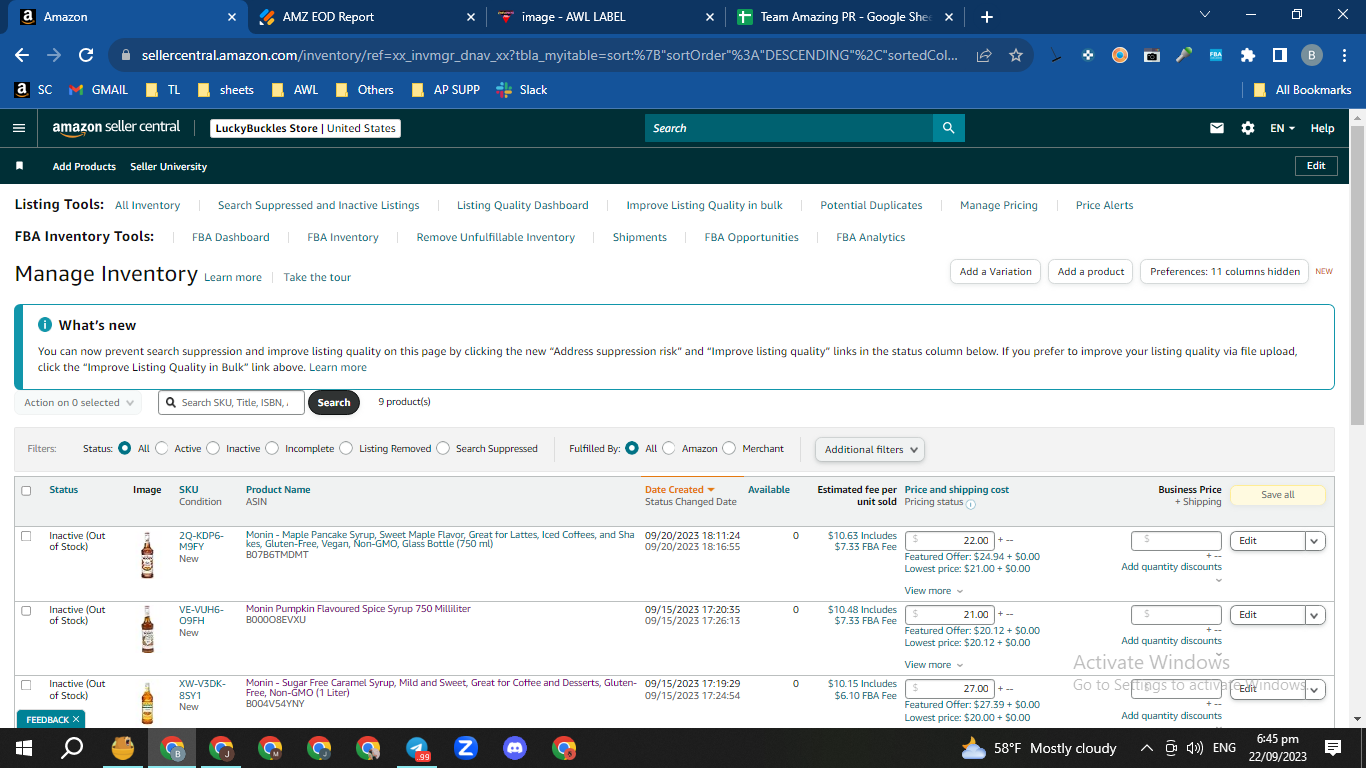The height and width of the screenshot is (768, 1366).
Task: Select the Search Suppressed status radio
Action: coord(443,449)
